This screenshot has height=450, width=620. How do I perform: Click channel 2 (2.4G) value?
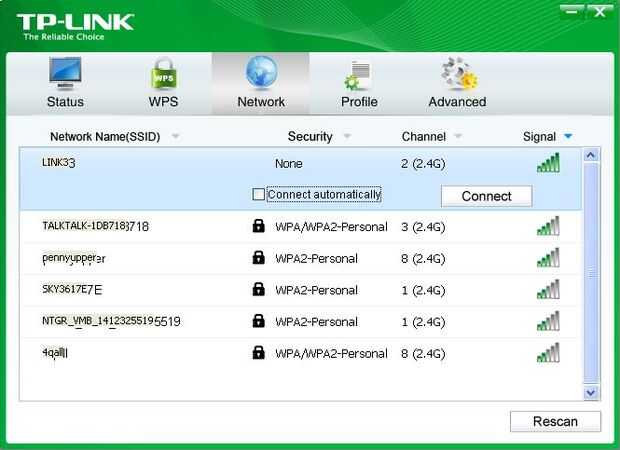(423, 163)
